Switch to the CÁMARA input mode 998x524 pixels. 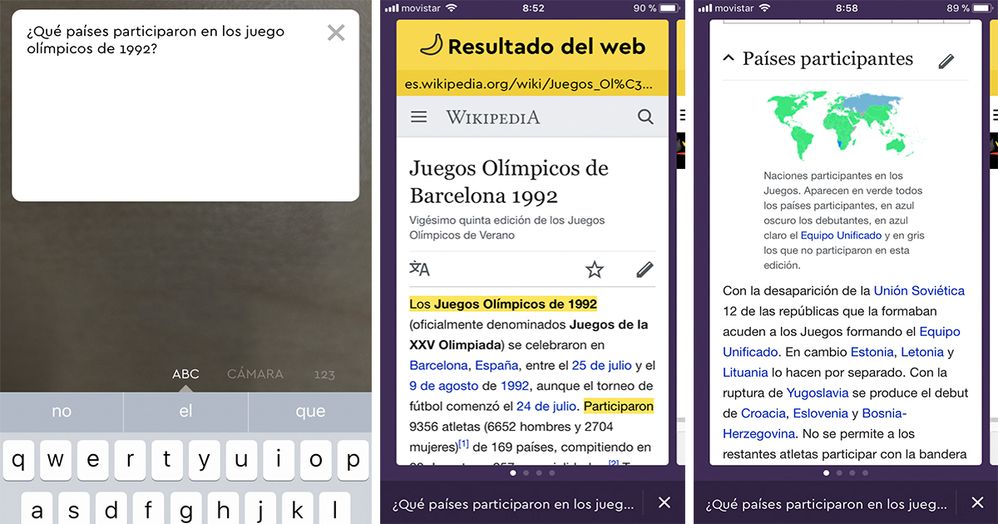255,374
